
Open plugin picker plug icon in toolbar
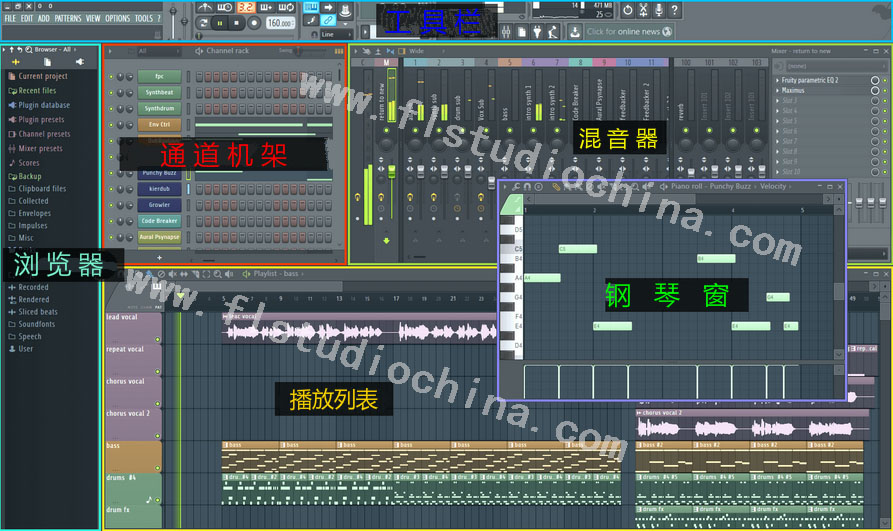tap(537, 32)
